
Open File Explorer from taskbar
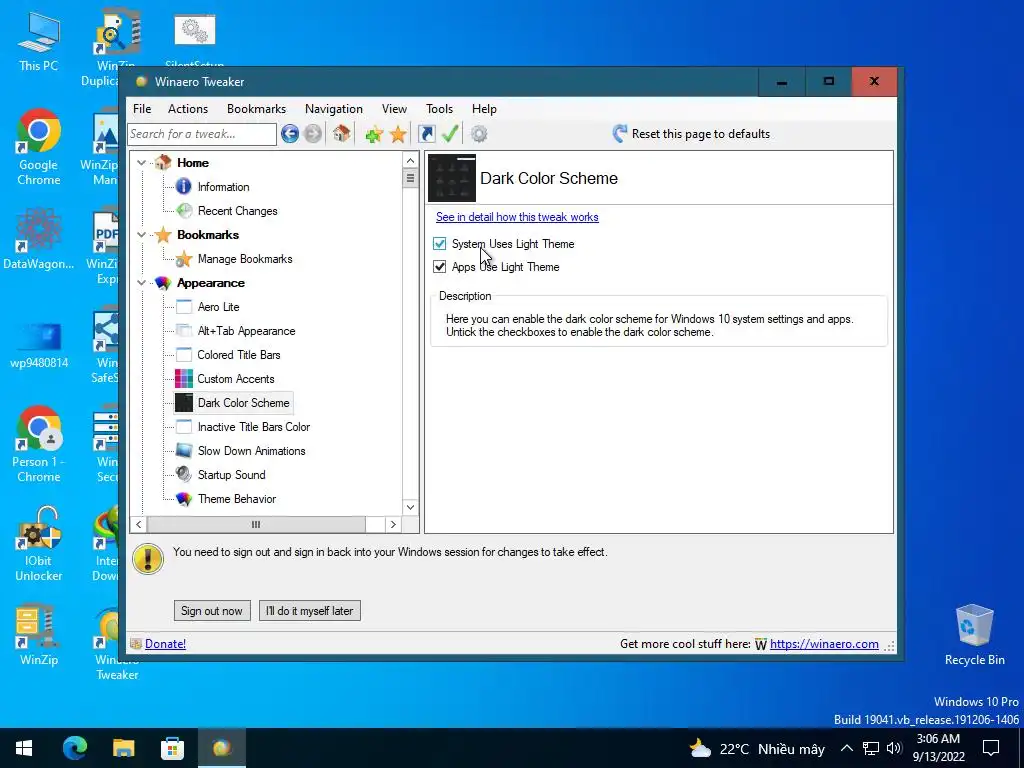click(123, 748)
